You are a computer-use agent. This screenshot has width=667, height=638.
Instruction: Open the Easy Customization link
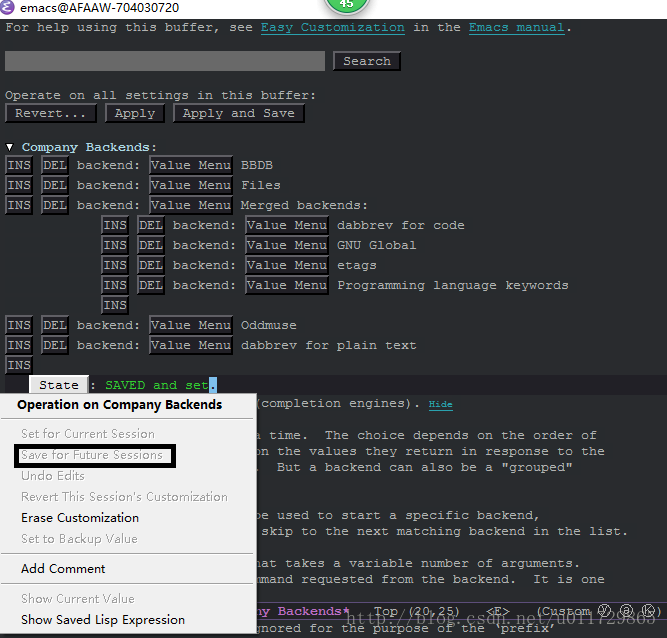pyautogui.click(x=332, y=28)
